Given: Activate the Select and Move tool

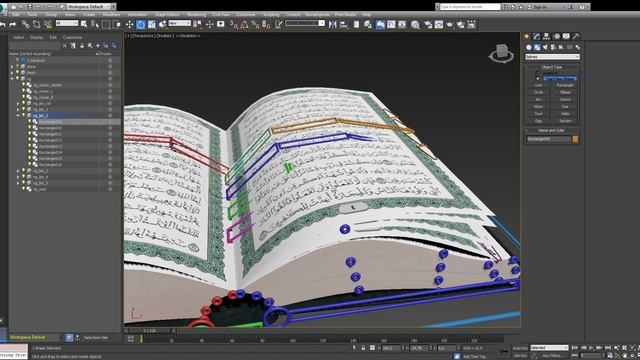Looking at the screenshot, I should [129, 25].
